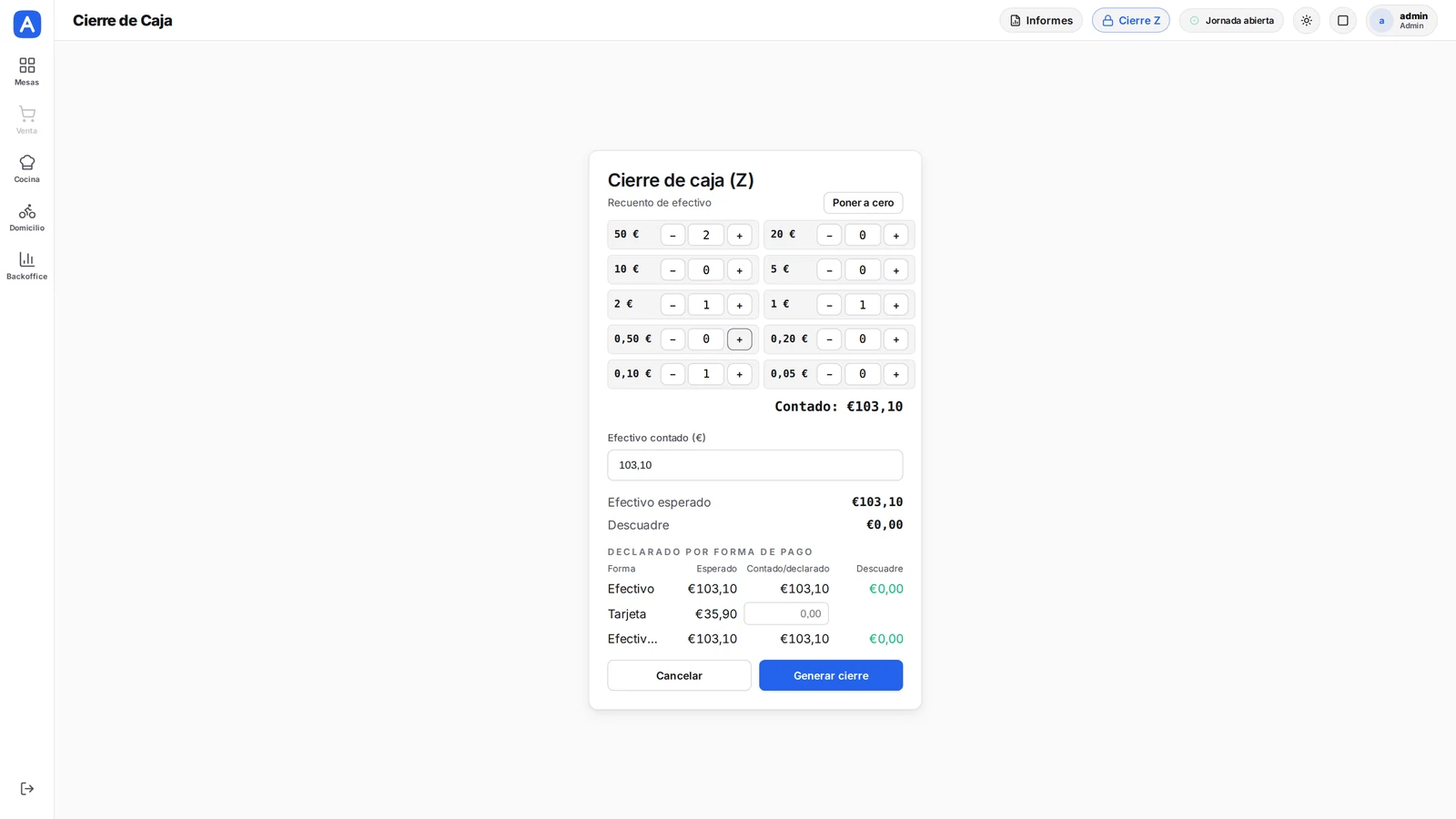Open the Mesas section in sidebar
This screenshot has width=1456, height=819.
click(26, 71)
